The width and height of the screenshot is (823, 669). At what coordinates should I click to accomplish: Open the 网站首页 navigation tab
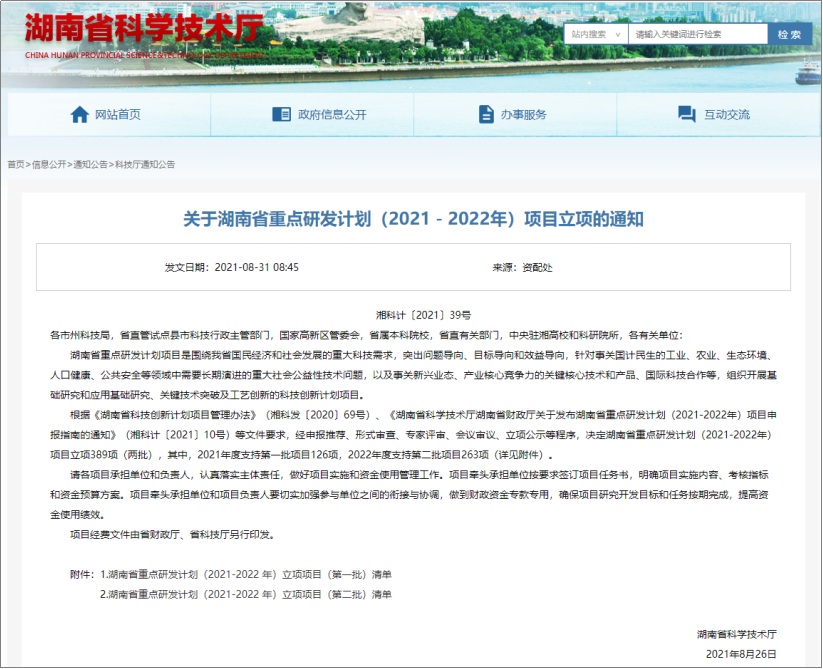(117, 115)
